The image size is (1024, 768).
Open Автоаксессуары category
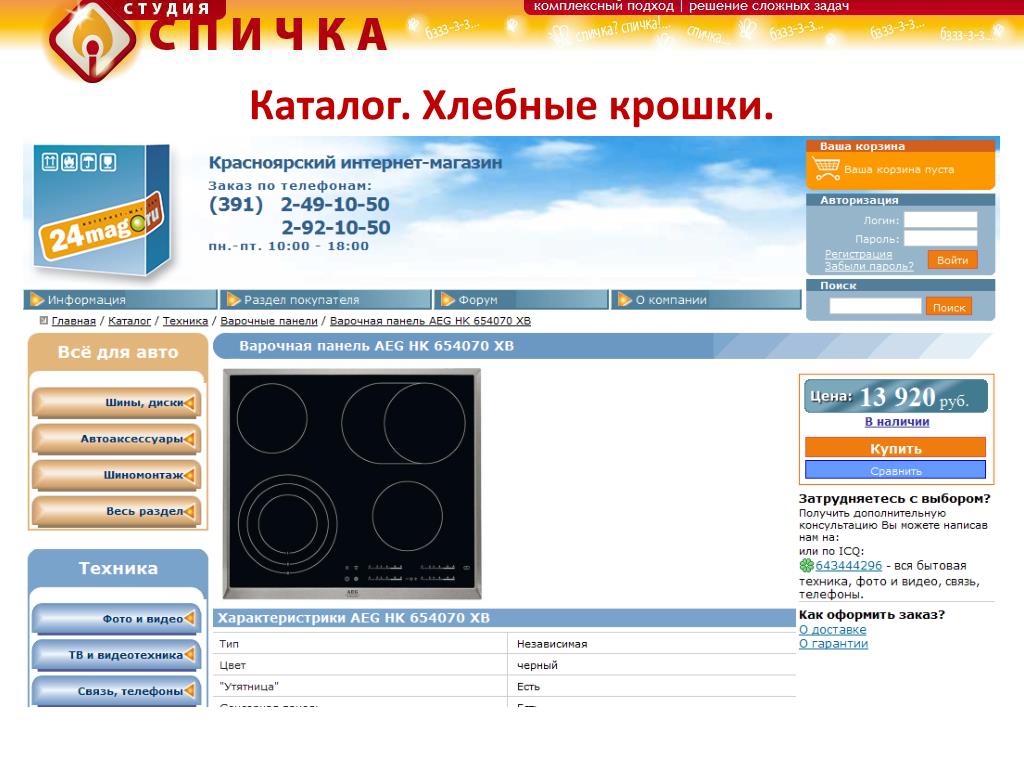116,440
